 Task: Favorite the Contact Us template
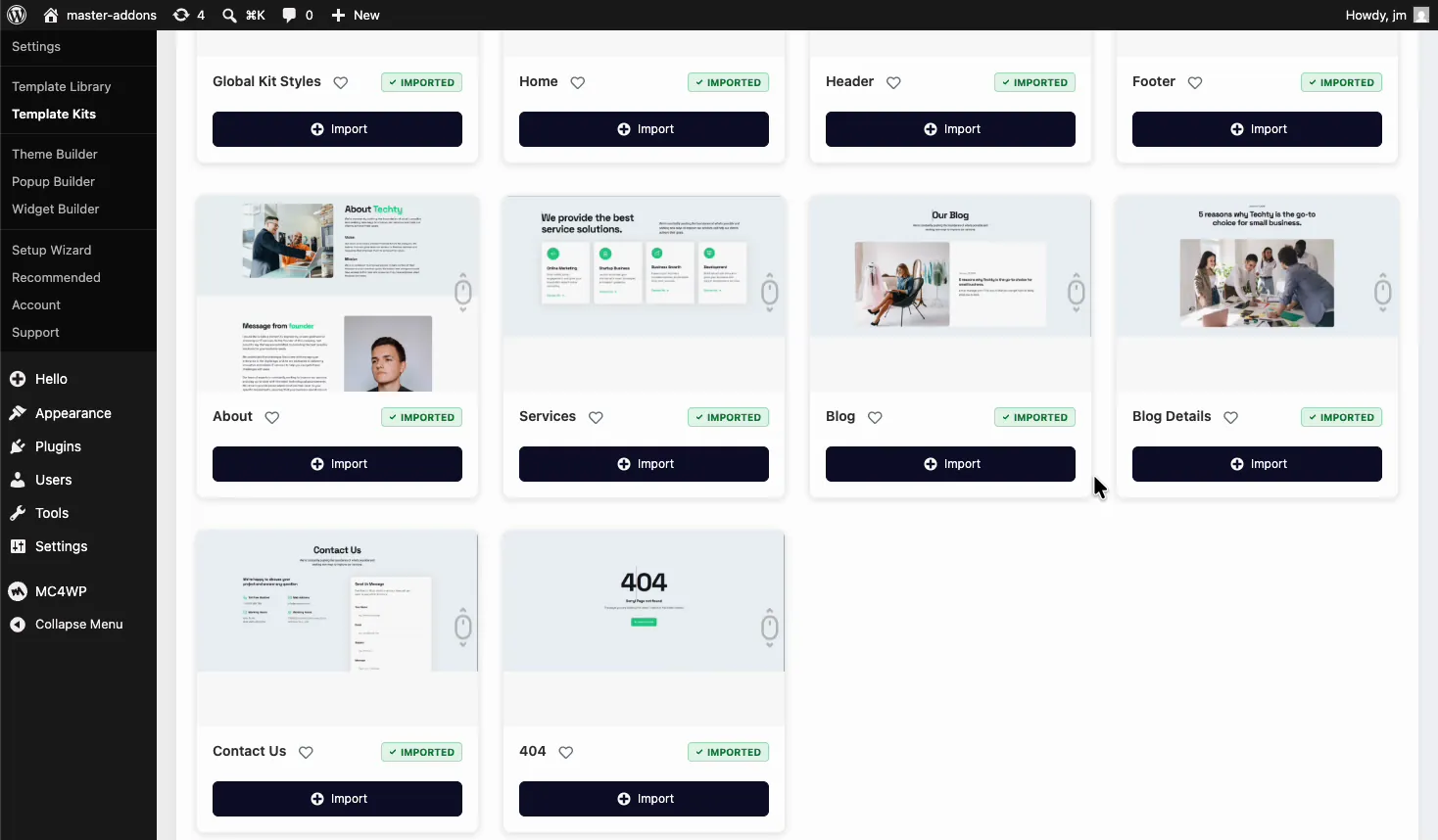pos(306,753)
